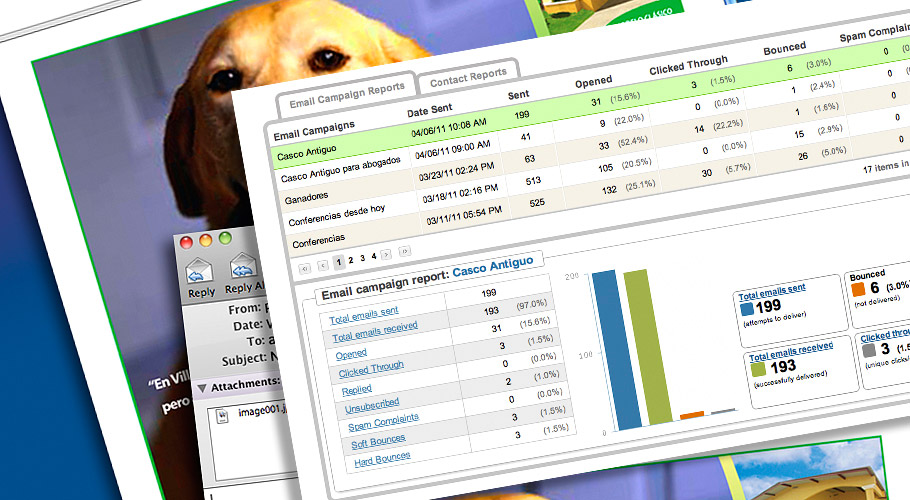The height and width of the screenshot is (500, 910).
Task: Switch to the Email Campaign Reports tab
Action: click(346, 95)
